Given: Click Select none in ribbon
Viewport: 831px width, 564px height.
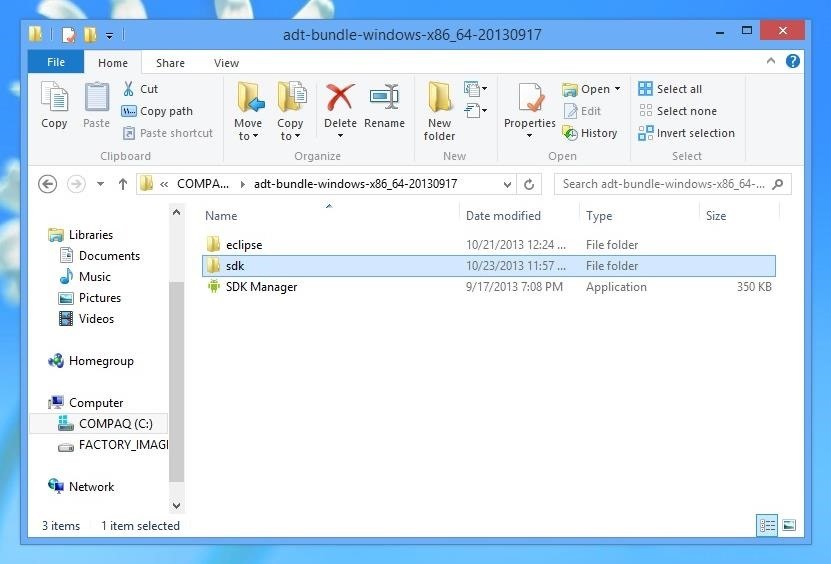Looking at the screenshot, I should point(678,111).
